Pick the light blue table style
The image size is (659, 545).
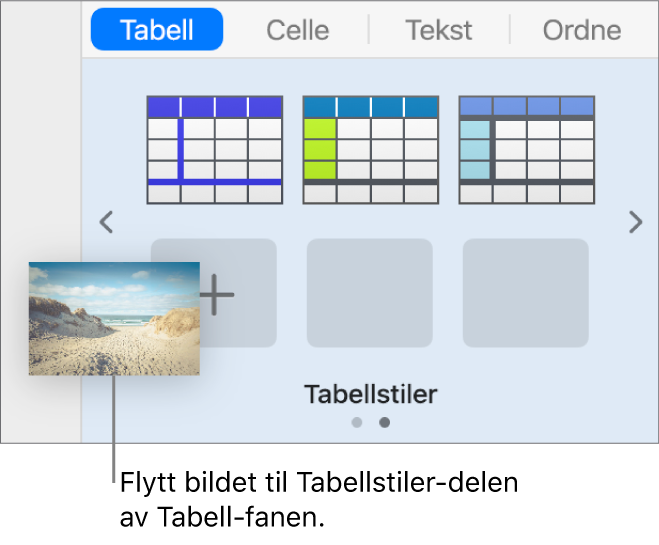click(526, 150)
